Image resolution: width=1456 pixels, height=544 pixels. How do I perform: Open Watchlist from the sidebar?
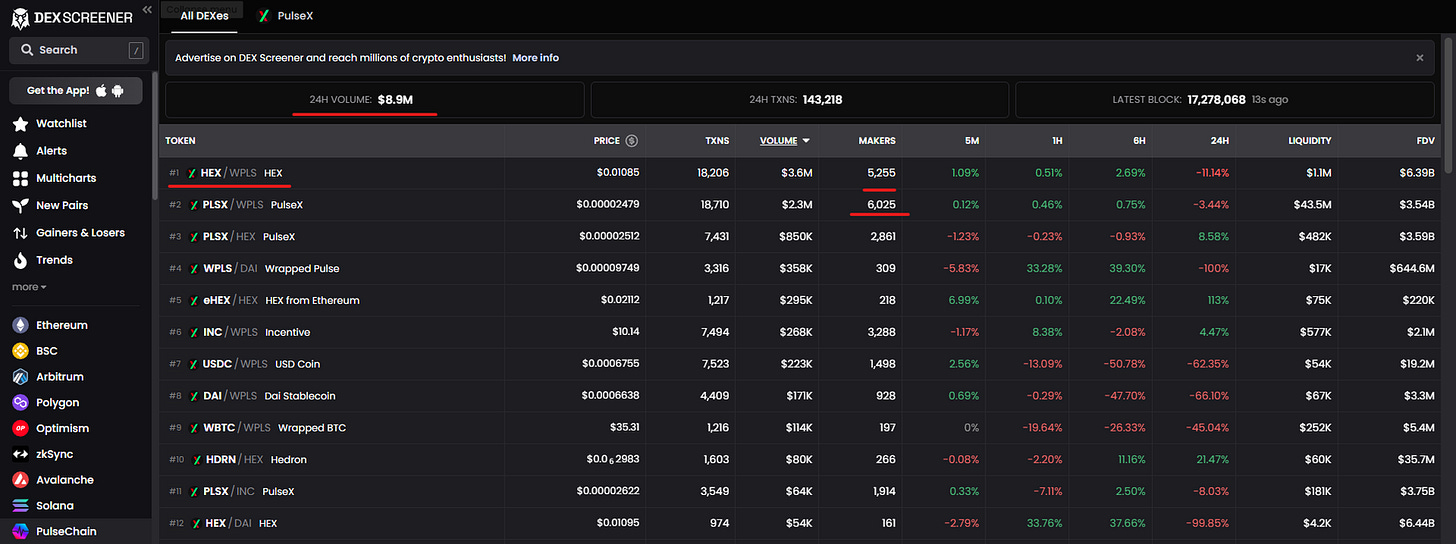pos(62,124)
